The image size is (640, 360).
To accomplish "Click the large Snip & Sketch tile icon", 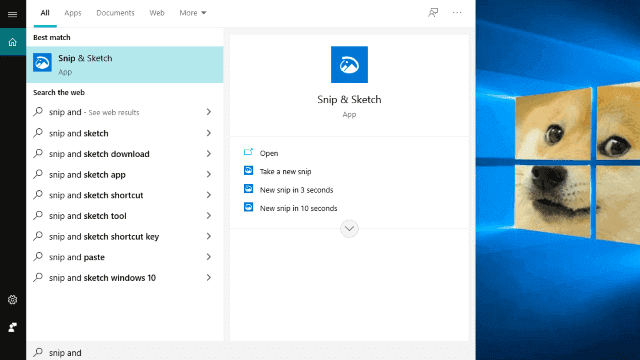I will coord(349,64).
